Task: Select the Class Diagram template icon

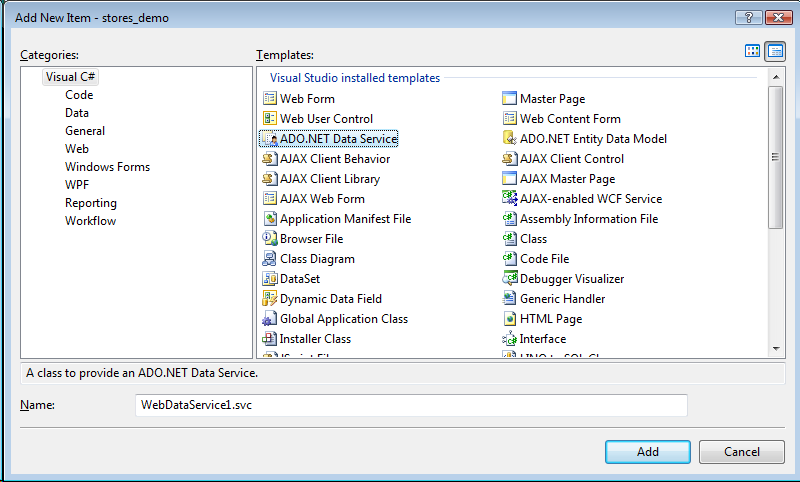Action: tap(269, 259)
